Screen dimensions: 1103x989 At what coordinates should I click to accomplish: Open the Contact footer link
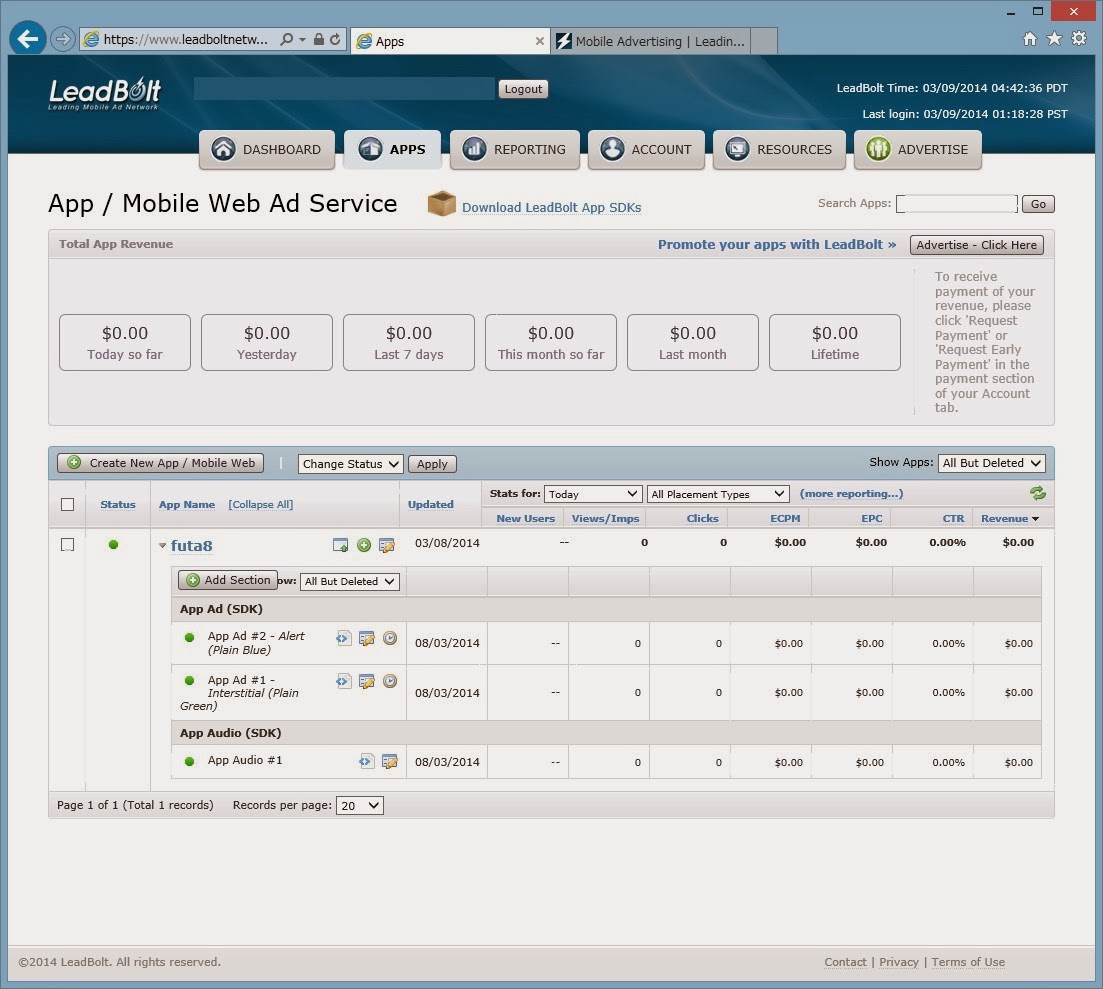pyautogui.click(x=845, y=962)
